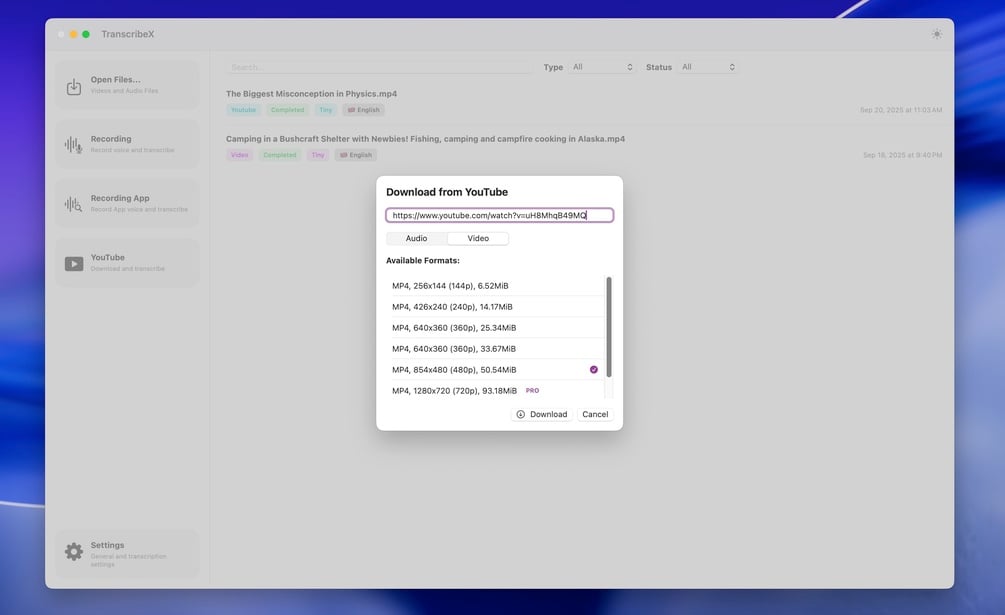Switch to the Audio format tab
Screen dimensions: 1005x615
(x=417, y=238)
